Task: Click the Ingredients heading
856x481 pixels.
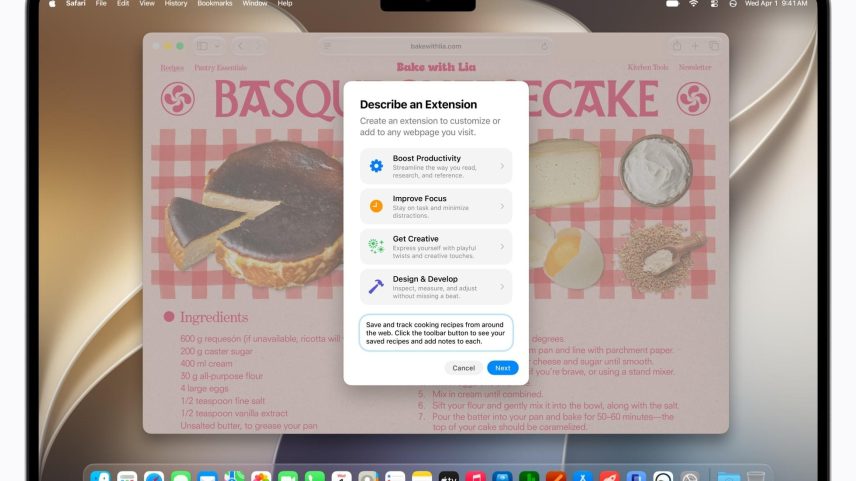Action: 214,317
